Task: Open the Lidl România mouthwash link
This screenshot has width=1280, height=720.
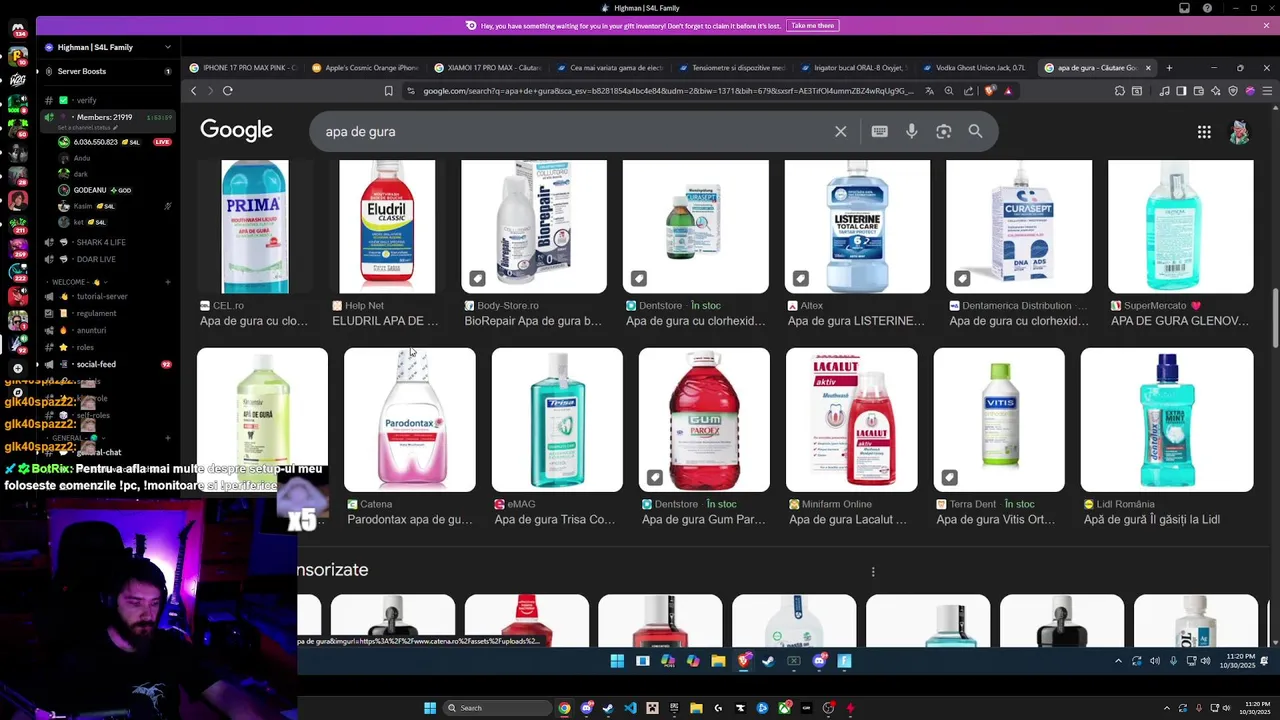Action: point(1152,520)
